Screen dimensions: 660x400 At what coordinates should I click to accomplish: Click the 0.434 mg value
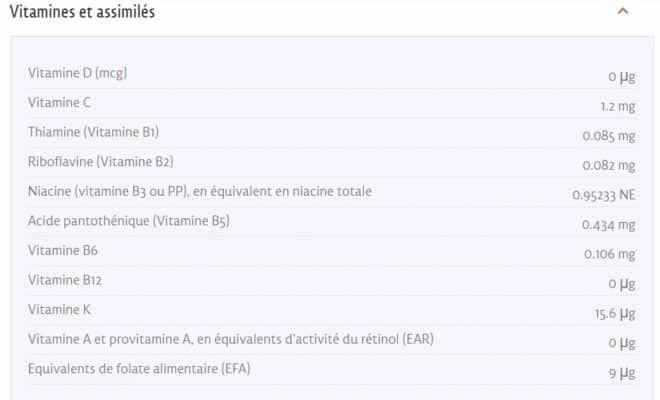point(609,225)
